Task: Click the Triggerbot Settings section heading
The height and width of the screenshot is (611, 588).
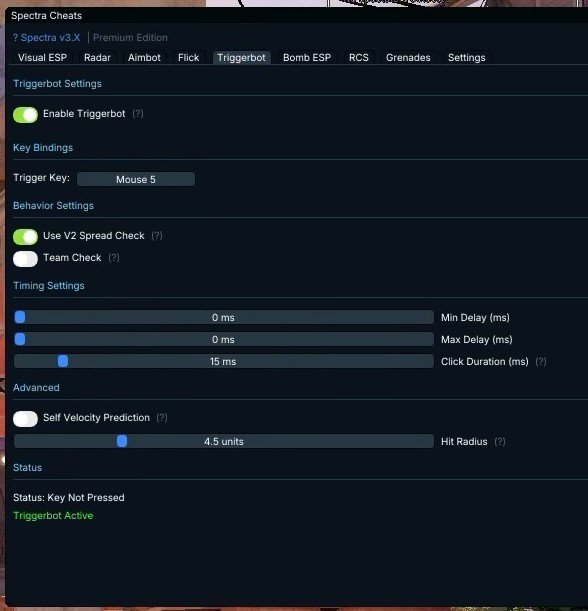Action: 57,84
